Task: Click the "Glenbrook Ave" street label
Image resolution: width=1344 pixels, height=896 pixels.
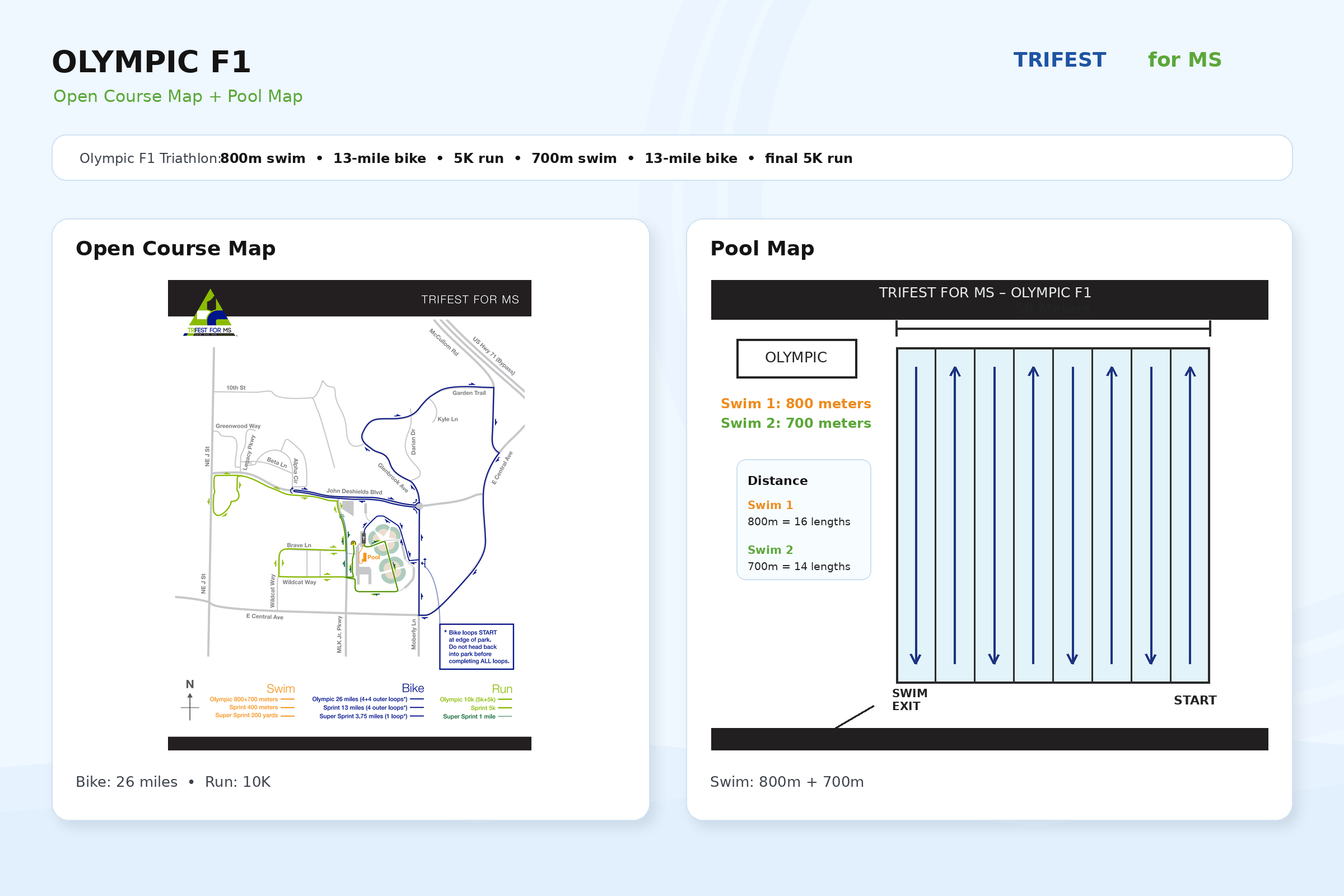Action: (x=393, y=478)
